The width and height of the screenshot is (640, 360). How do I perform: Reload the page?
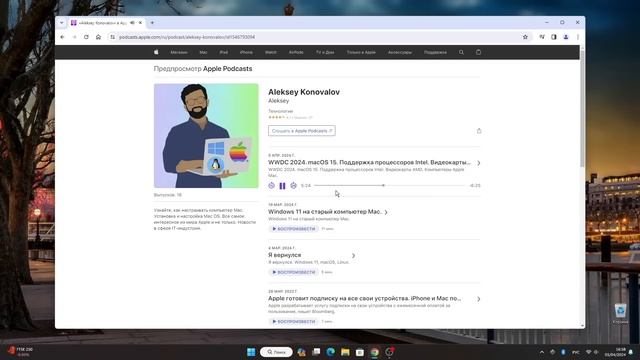[86, 37]
